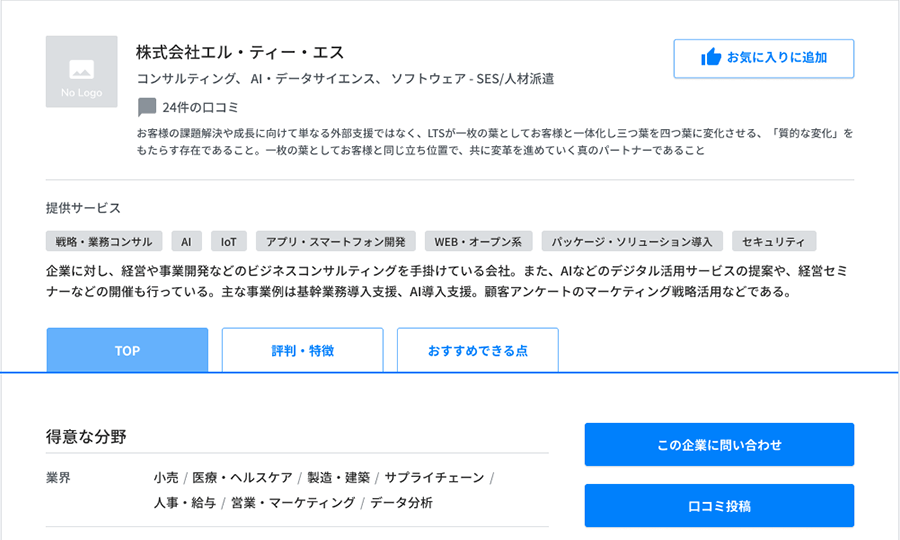Click the 口コミ投稿 button
The width and height of the screenshot is (900, 540).
click(719, 506)
